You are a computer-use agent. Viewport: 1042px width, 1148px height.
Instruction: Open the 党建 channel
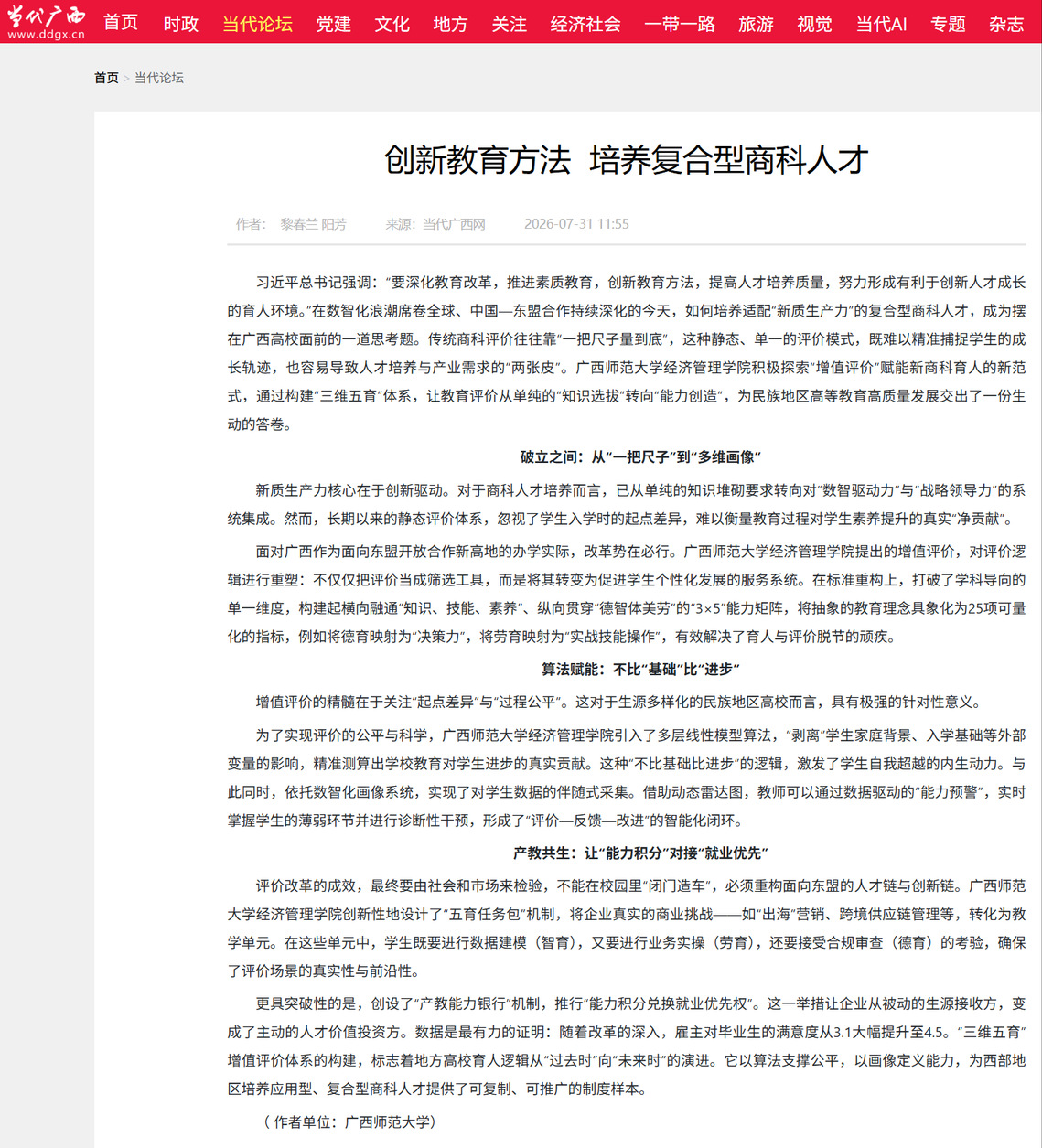click(x=334, y=24)
